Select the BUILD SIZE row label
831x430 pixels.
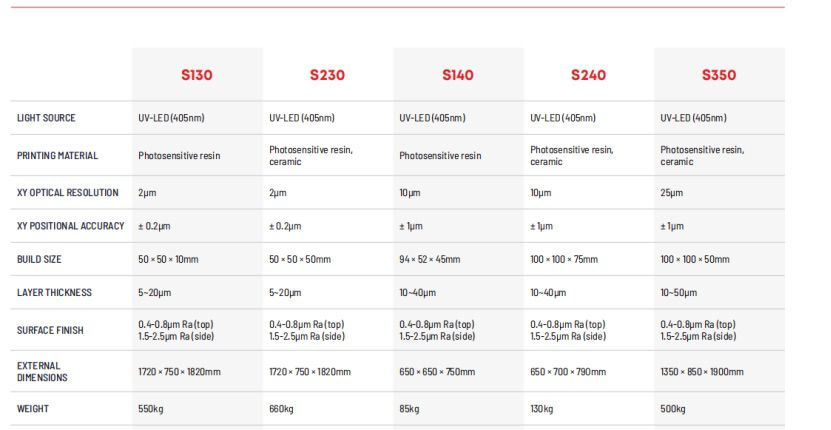(39, 259)
